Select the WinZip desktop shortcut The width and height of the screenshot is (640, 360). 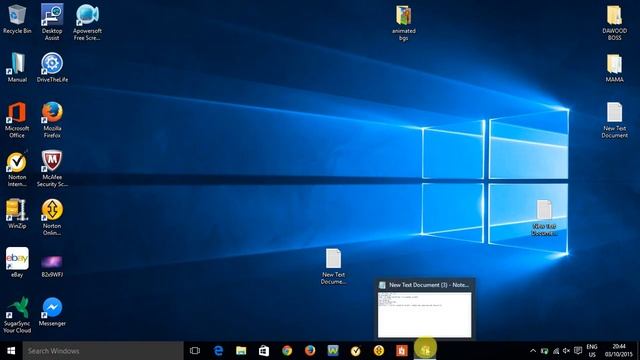17,214
